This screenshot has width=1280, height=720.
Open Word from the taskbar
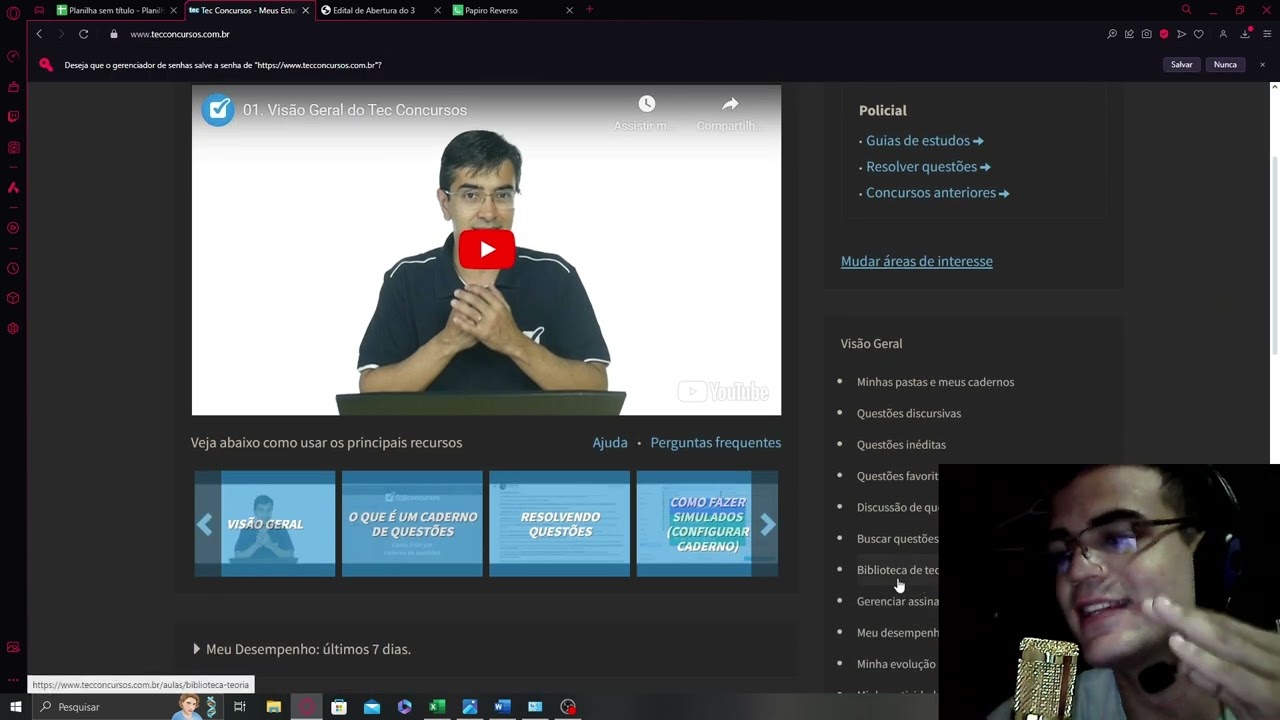(502, 707)
